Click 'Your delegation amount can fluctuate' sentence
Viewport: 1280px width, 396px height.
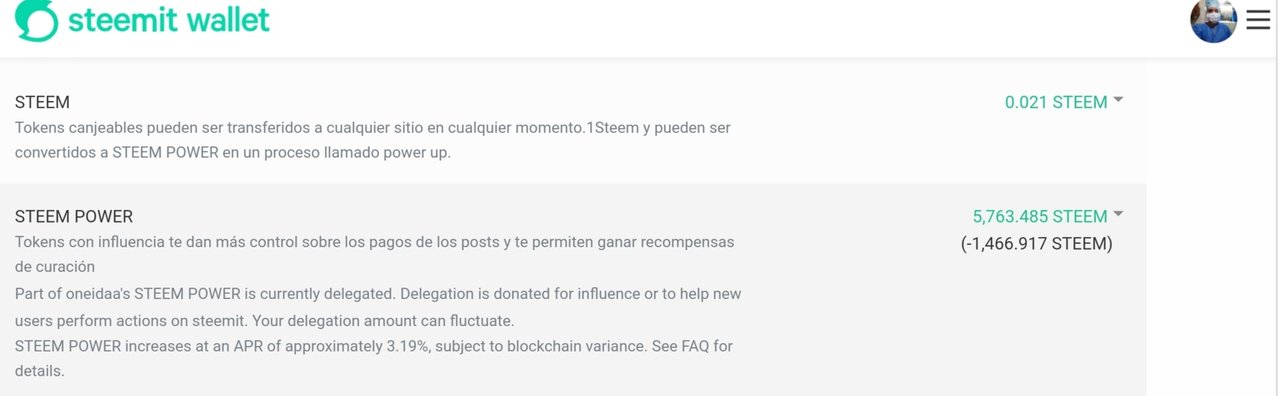pos(383,321)
